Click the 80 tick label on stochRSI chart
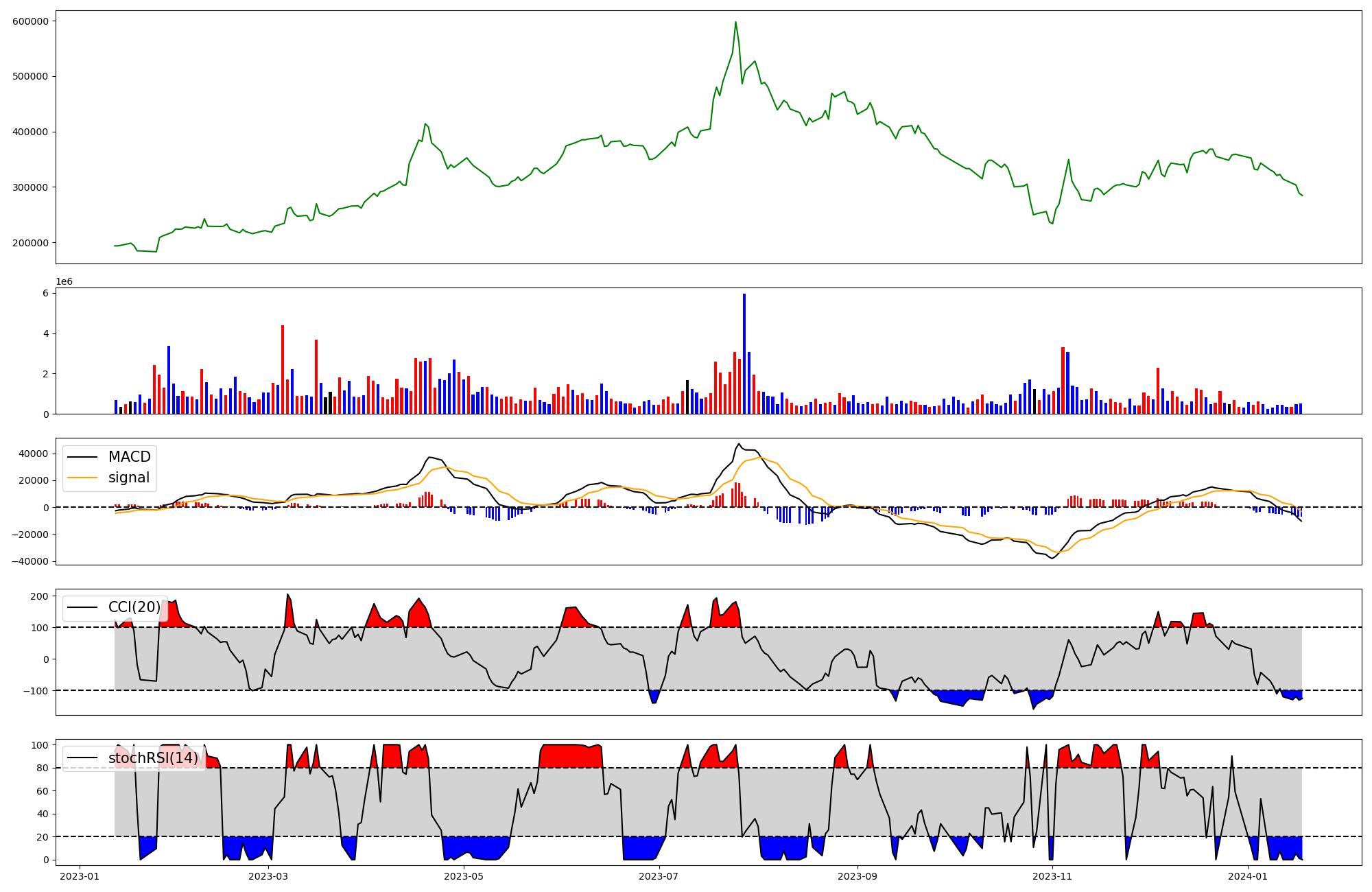Viewport: 1372px width, 892px height. [42, 768]
